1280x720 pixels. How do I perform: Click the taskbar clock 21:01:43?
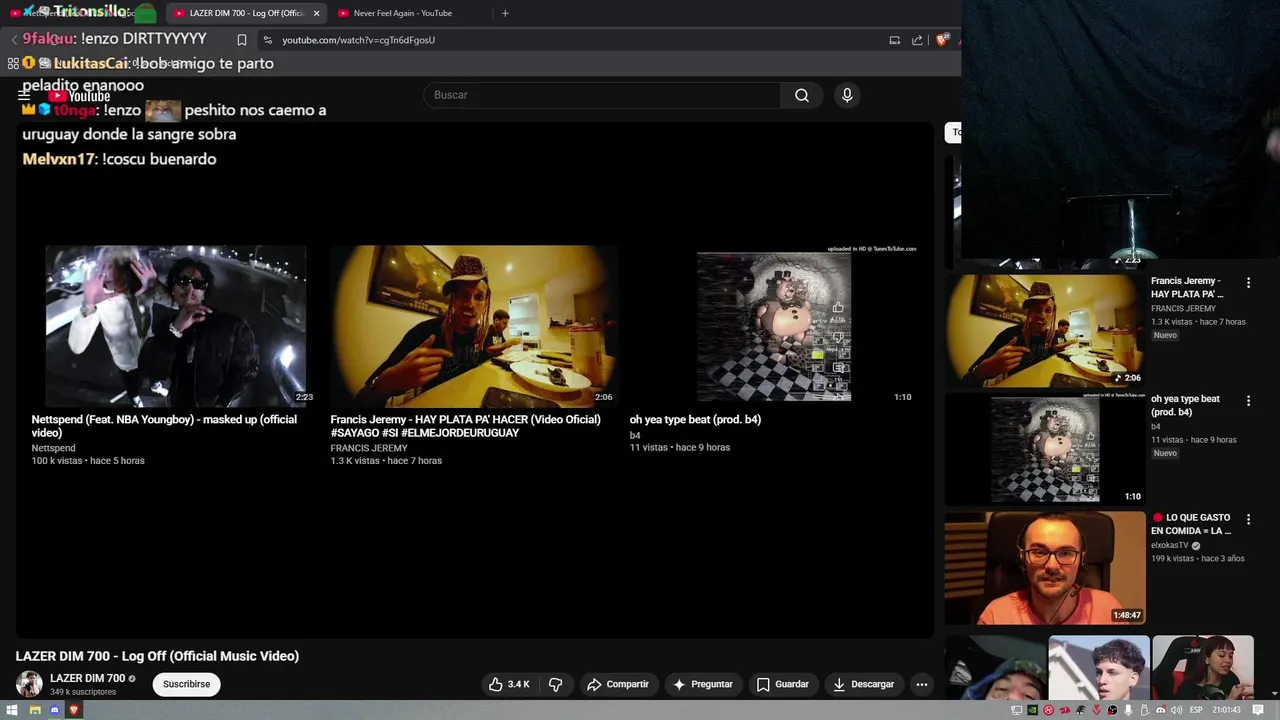tap(1226, 710)
